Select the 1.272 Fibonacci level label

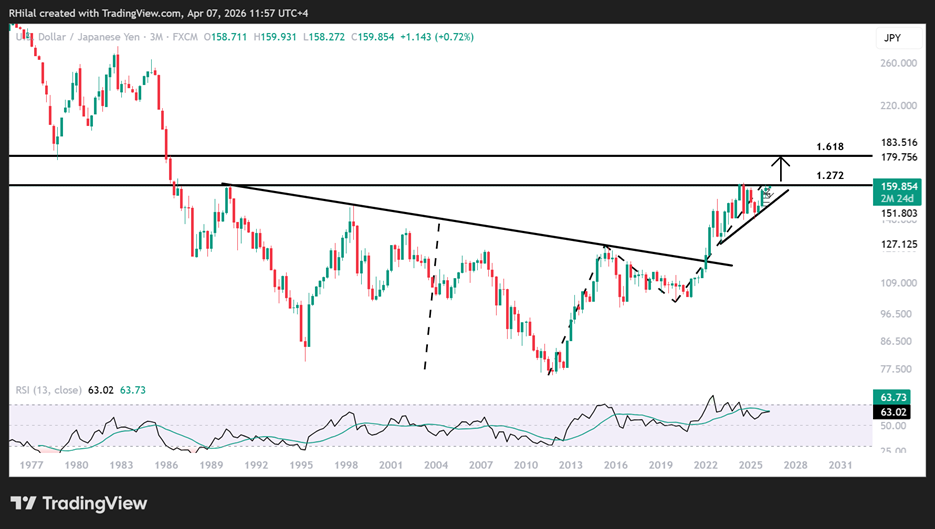[831, 176]
